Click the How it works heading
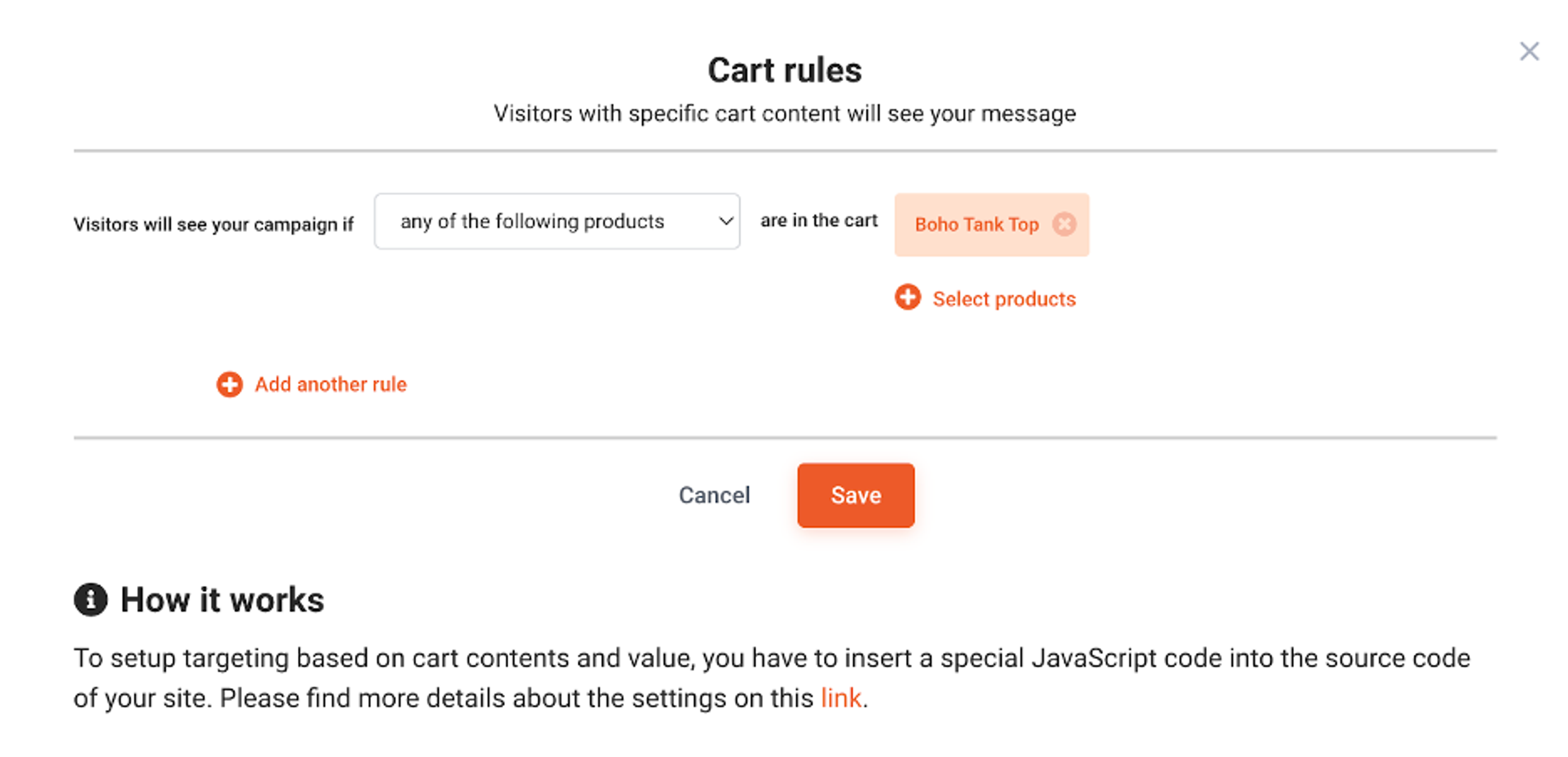Screen dimensions: 1568x757 coord(222,600)
